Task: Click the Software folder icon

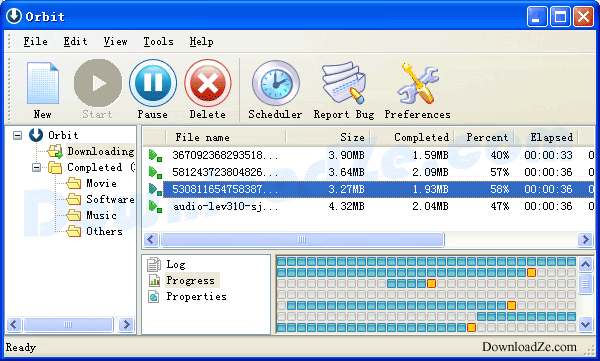Action: pos(73,199)
